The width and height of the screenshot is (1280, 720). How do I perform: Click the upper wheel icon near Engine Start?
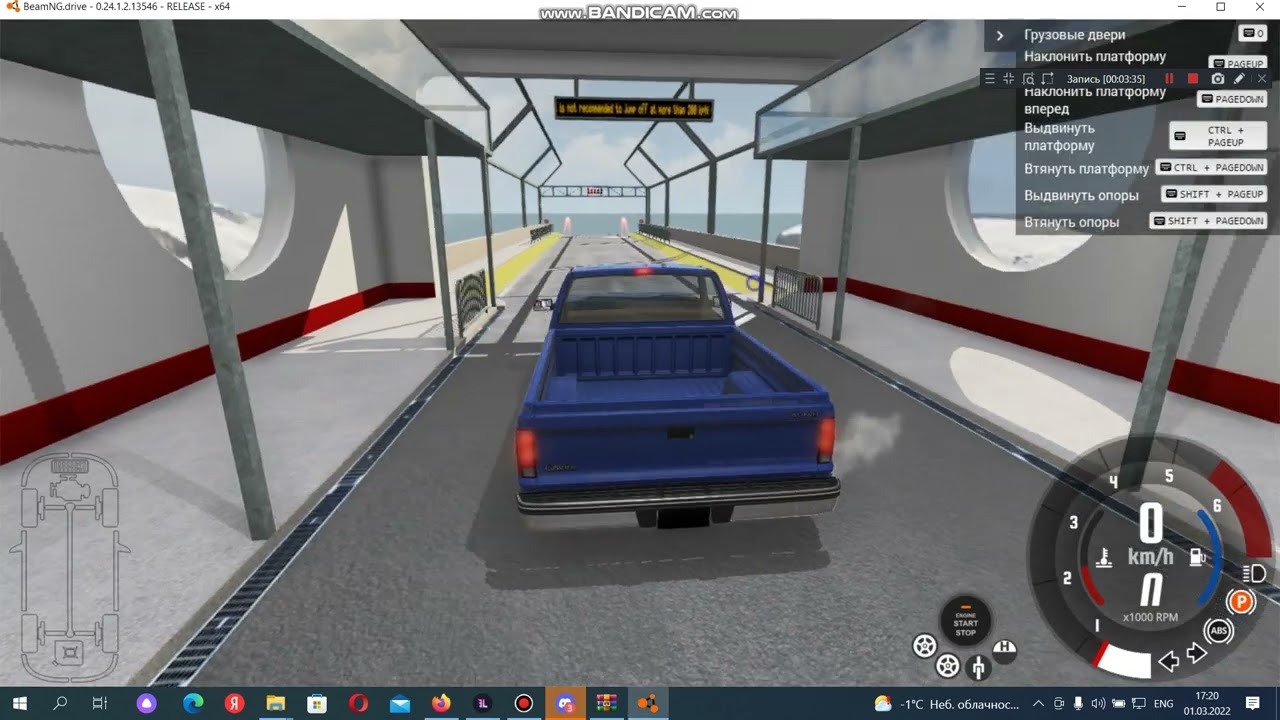tap(925, 646)
